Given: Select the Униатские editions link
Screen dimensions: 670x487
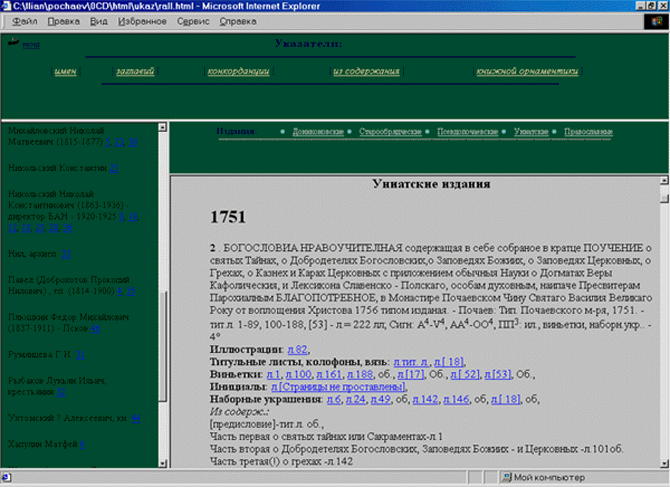Looking at the screenshot, I should 531,131.
